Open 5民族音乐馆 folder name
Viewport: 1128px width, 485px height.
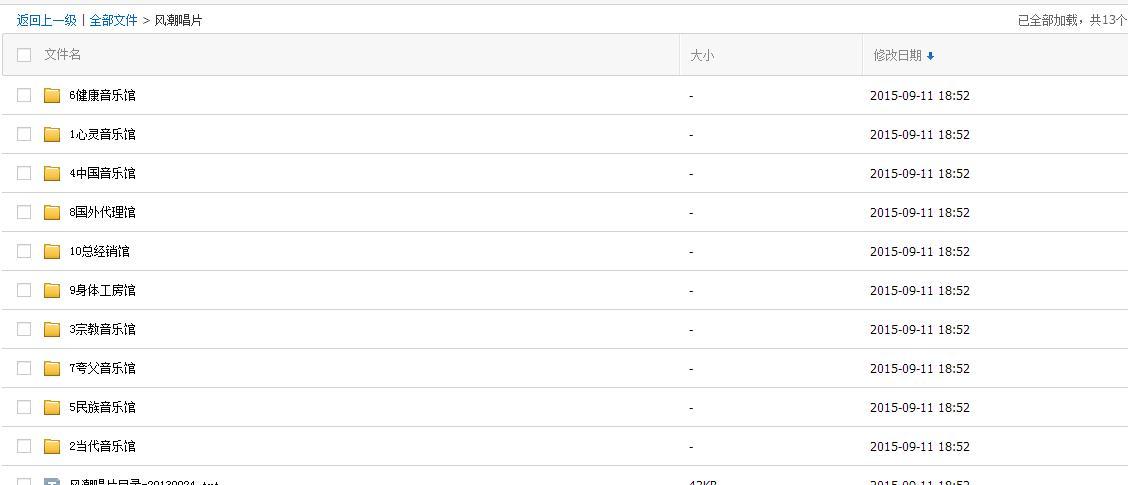[102, 407]
